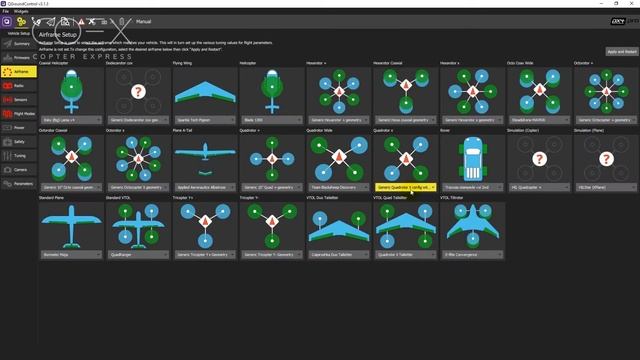Viewport: 640px width, 360px height.
Task: Open the VTOL Tiltrotor Convergence dropdown
Action: (x=473, y=255)
